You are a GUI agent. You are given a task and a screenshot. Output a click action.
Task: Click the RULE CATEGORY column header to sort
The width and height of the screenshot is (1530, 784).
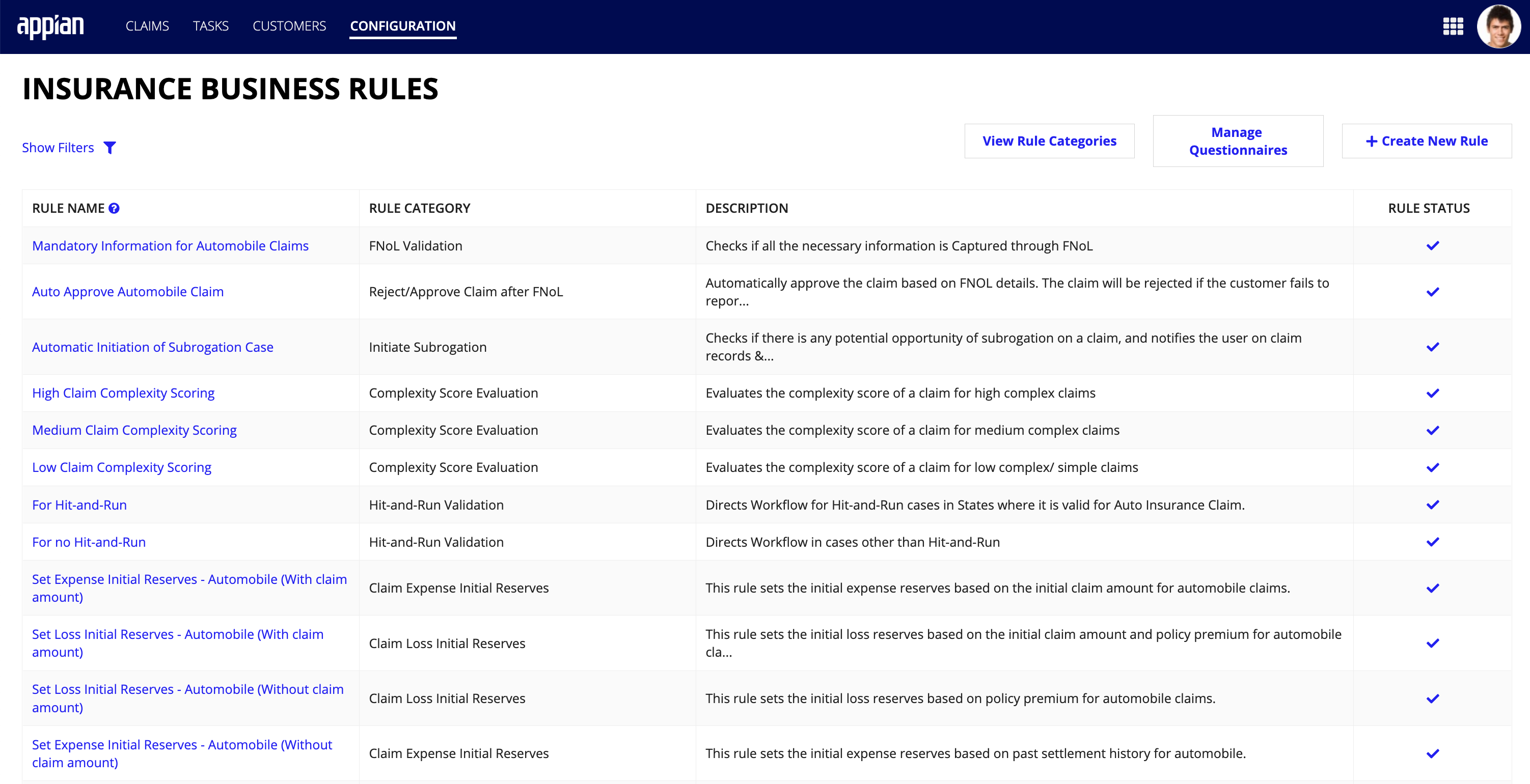(419, 207)
